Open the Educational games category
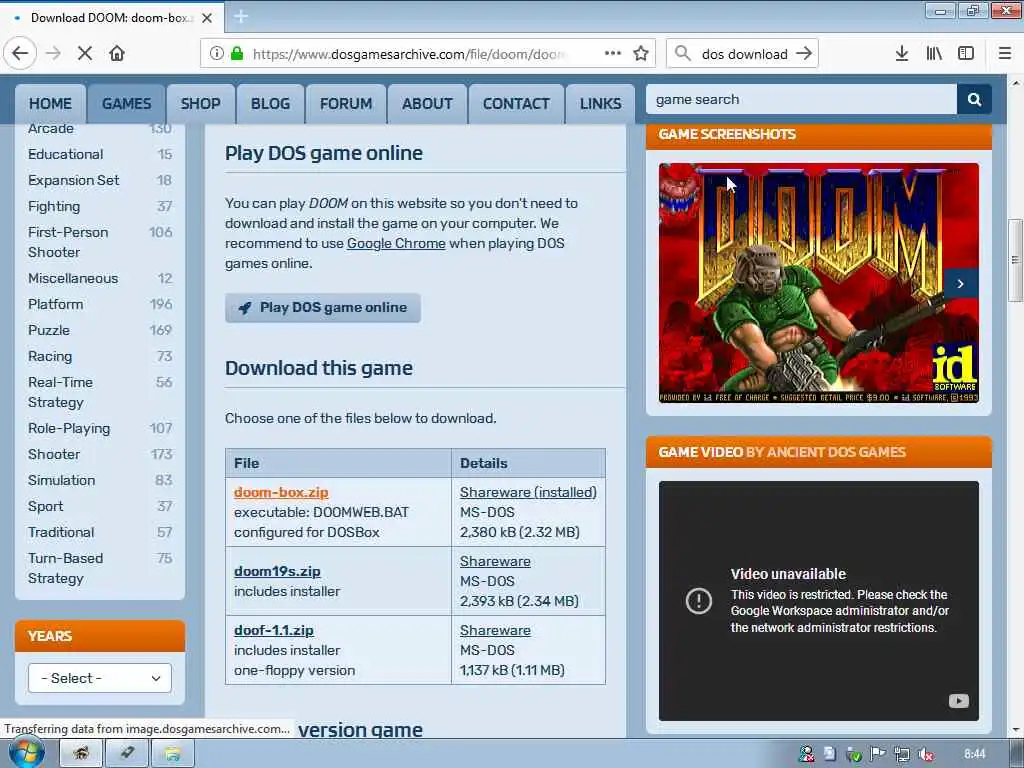Screen dimensions: 1024x768 (65, 154)
